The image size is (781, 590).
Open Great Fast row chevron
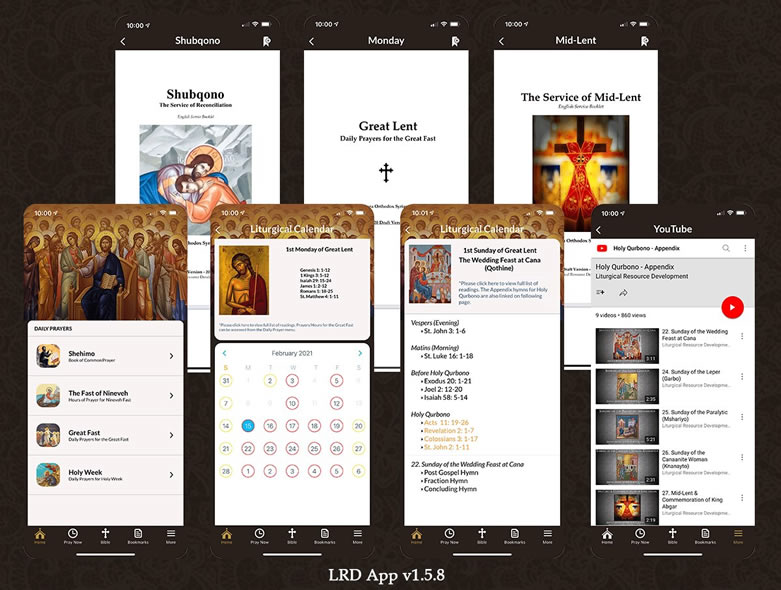171,435
